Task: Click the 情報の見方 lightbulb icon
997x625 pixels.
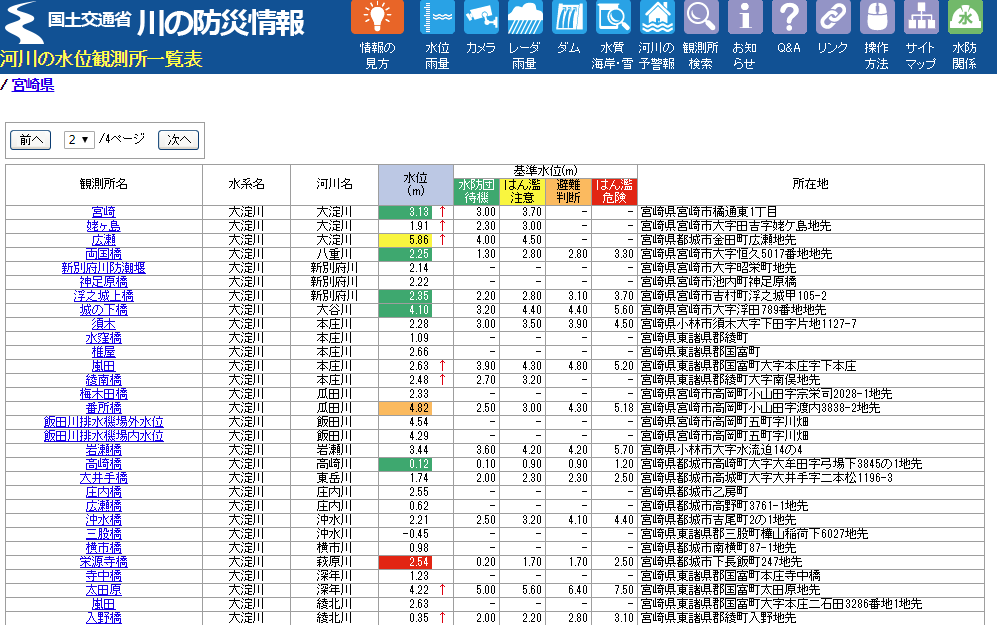Action: (x=377, y=18)
